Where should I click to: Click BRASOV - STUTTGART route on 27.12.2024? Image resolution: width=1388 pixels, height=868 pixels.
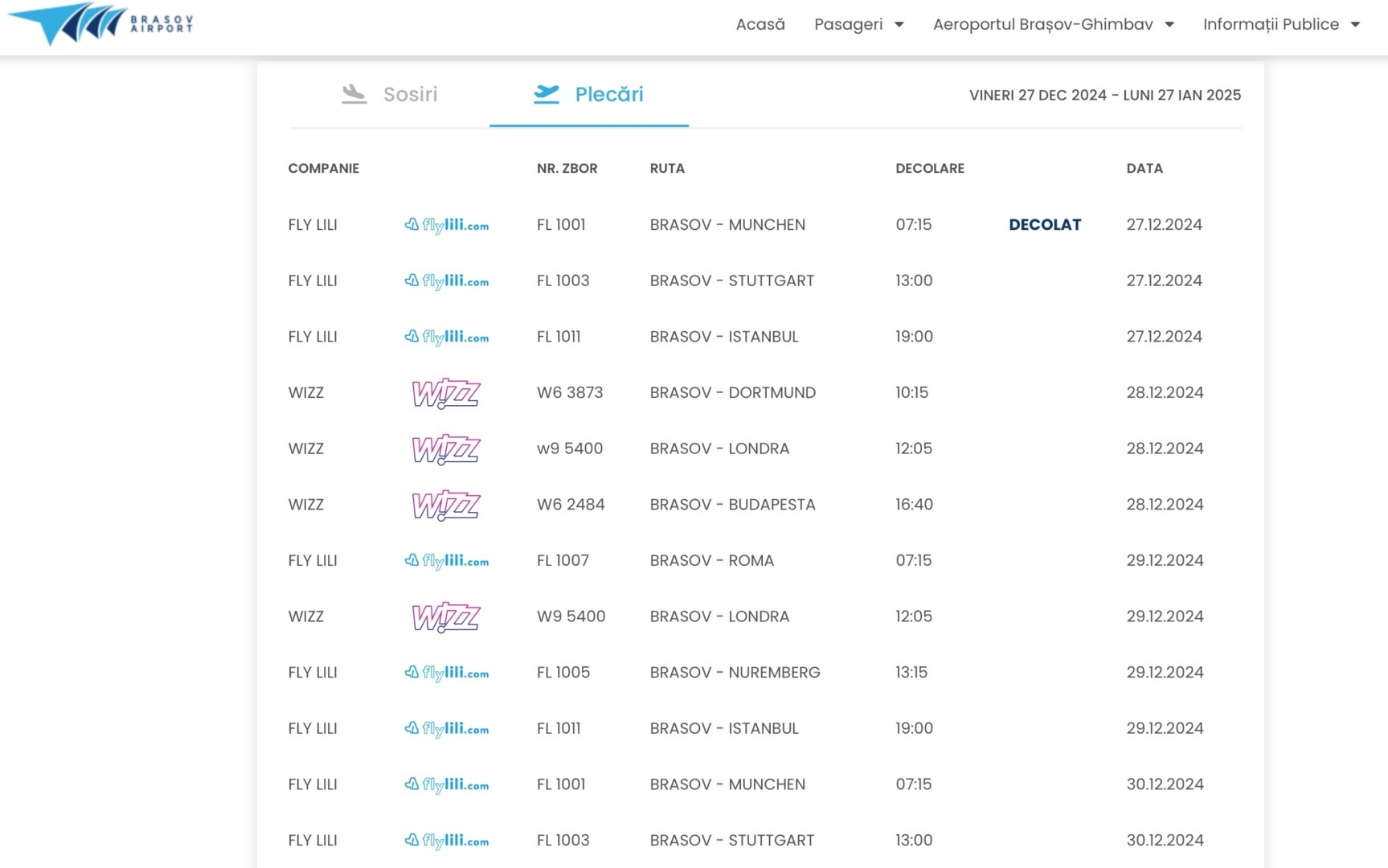[x=732, y=280]
